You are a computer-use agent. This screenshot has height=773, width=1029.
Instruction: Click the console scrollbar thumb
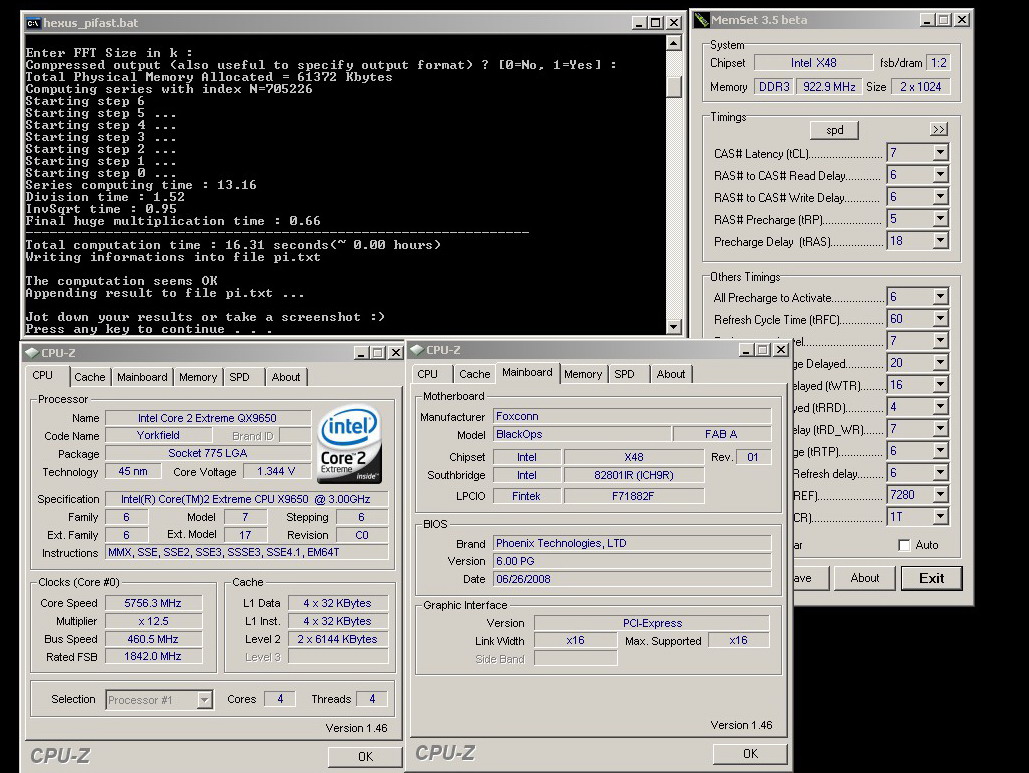coord(673,87)
